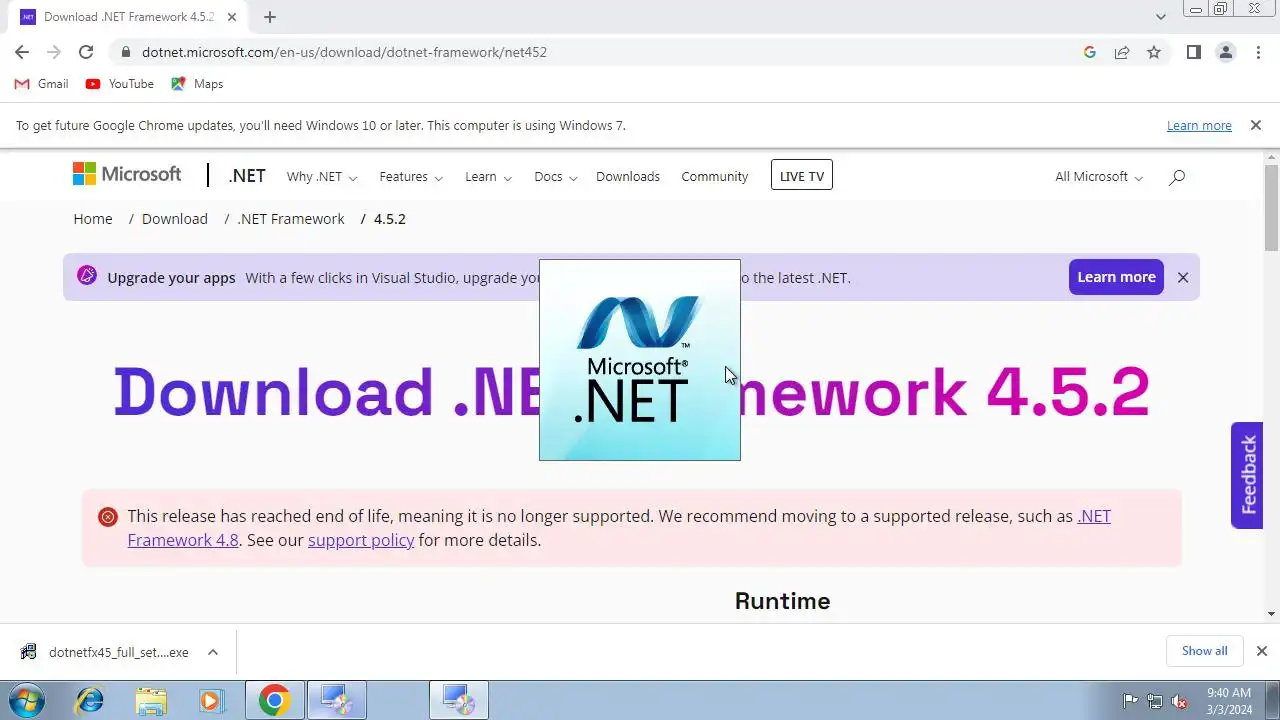The width and height of the screenshot is (1280, 720).
Task: Expand the Features menu
Action: 410,177
